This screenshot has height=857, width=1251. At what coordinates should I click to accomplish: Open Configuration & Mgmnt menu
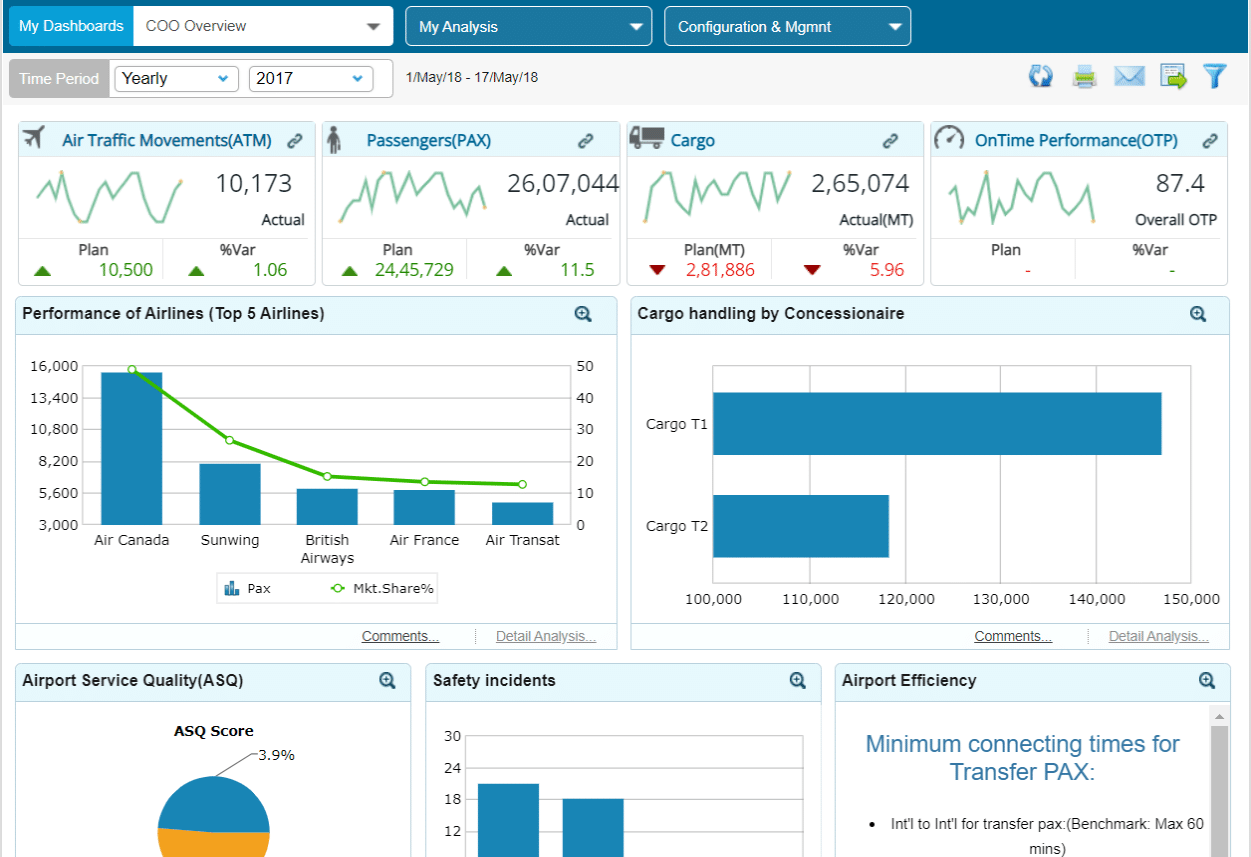787,27
